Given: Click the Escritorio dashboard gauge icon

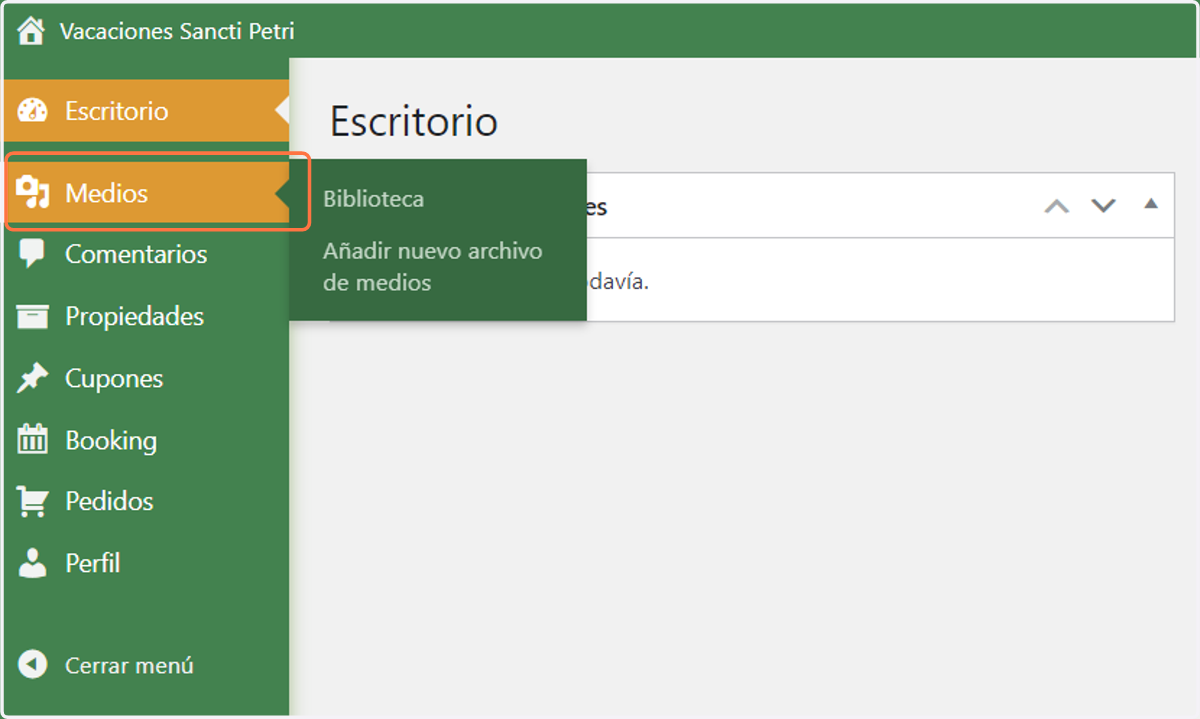Looking at the screenshot, I should (33, 111).
